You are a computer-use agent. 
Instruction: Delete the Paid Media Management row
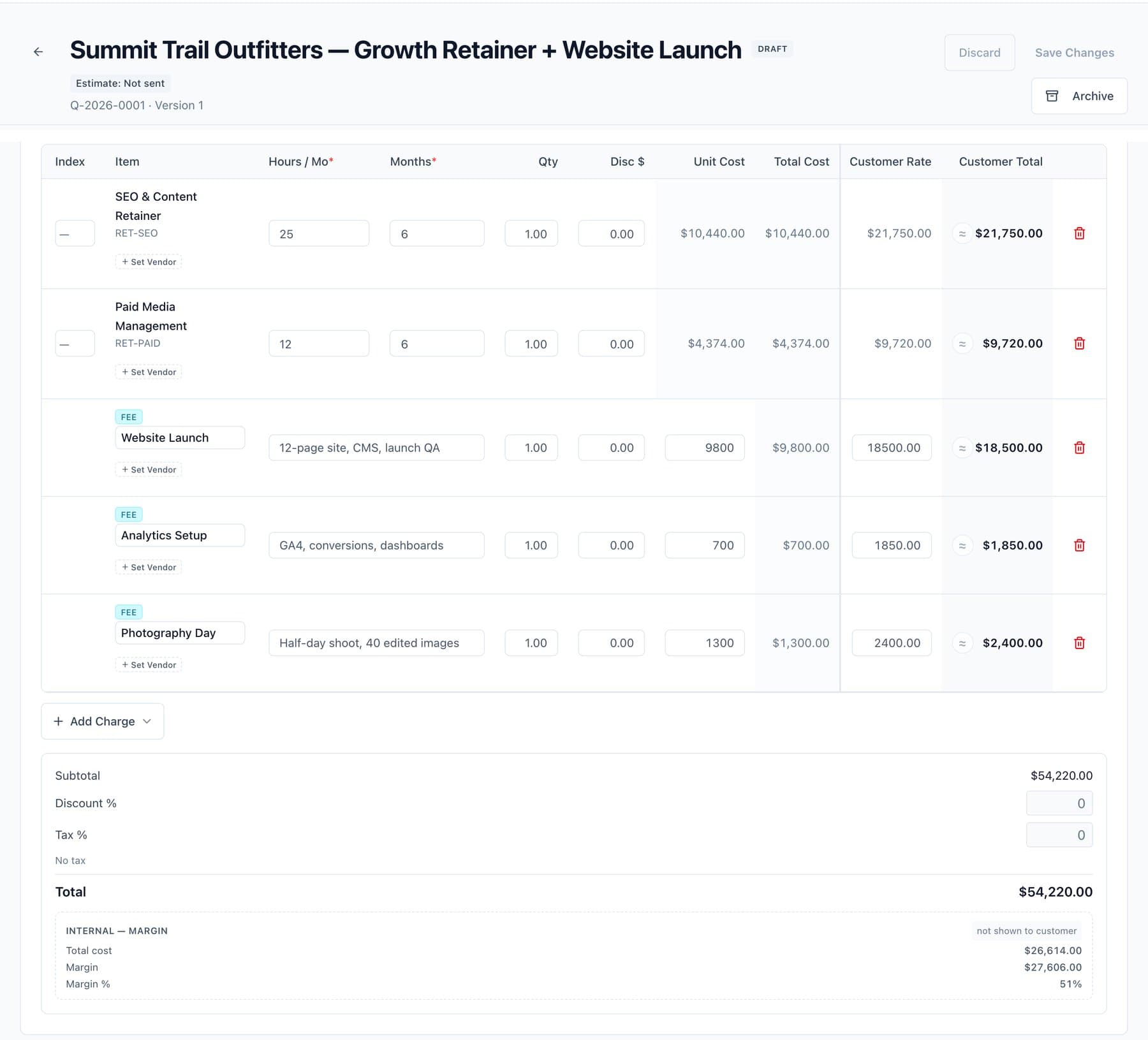pyautogui.click(x=1079, y=344)
